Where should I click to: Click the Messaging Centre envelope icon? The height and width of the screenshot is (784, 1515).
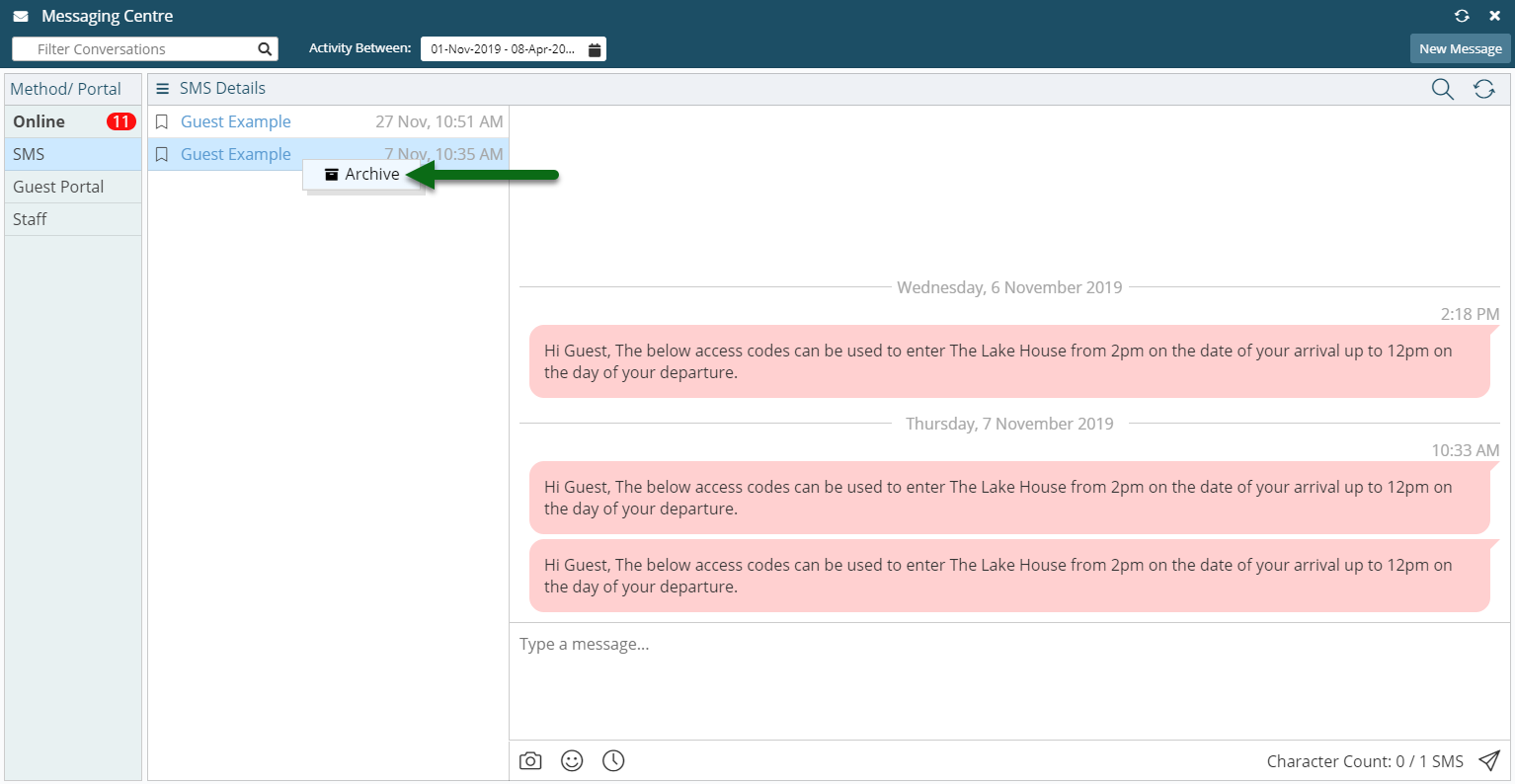coord(21,17)
